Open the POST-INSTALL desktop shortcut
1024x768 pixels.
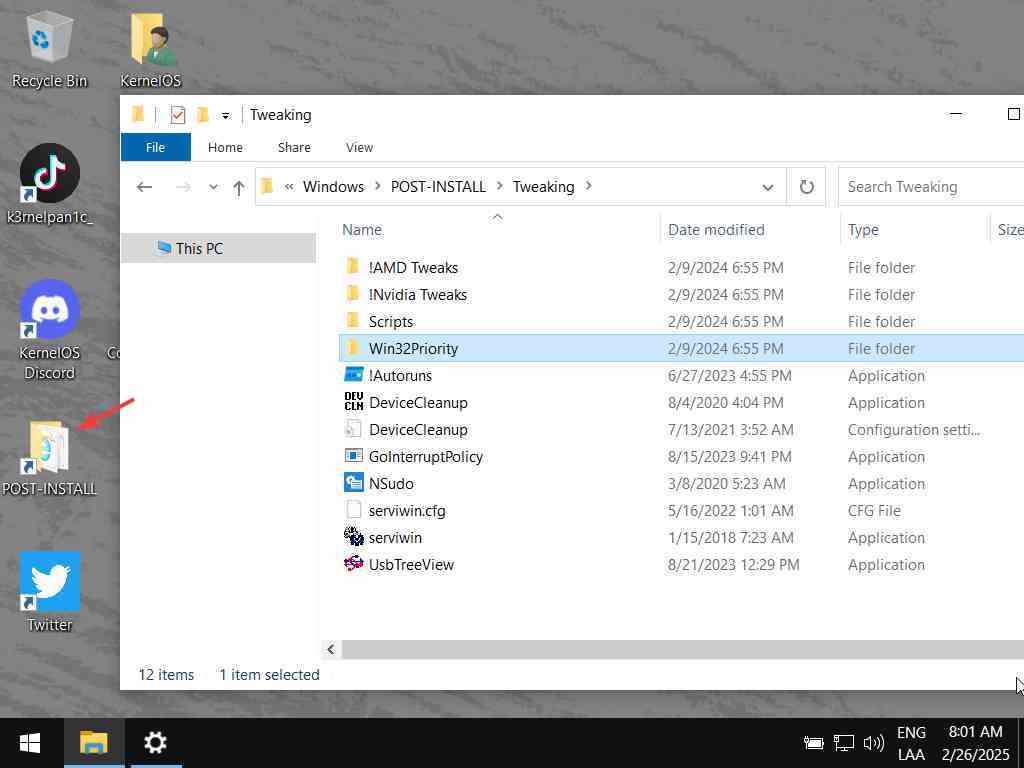(x=49, y=458)
